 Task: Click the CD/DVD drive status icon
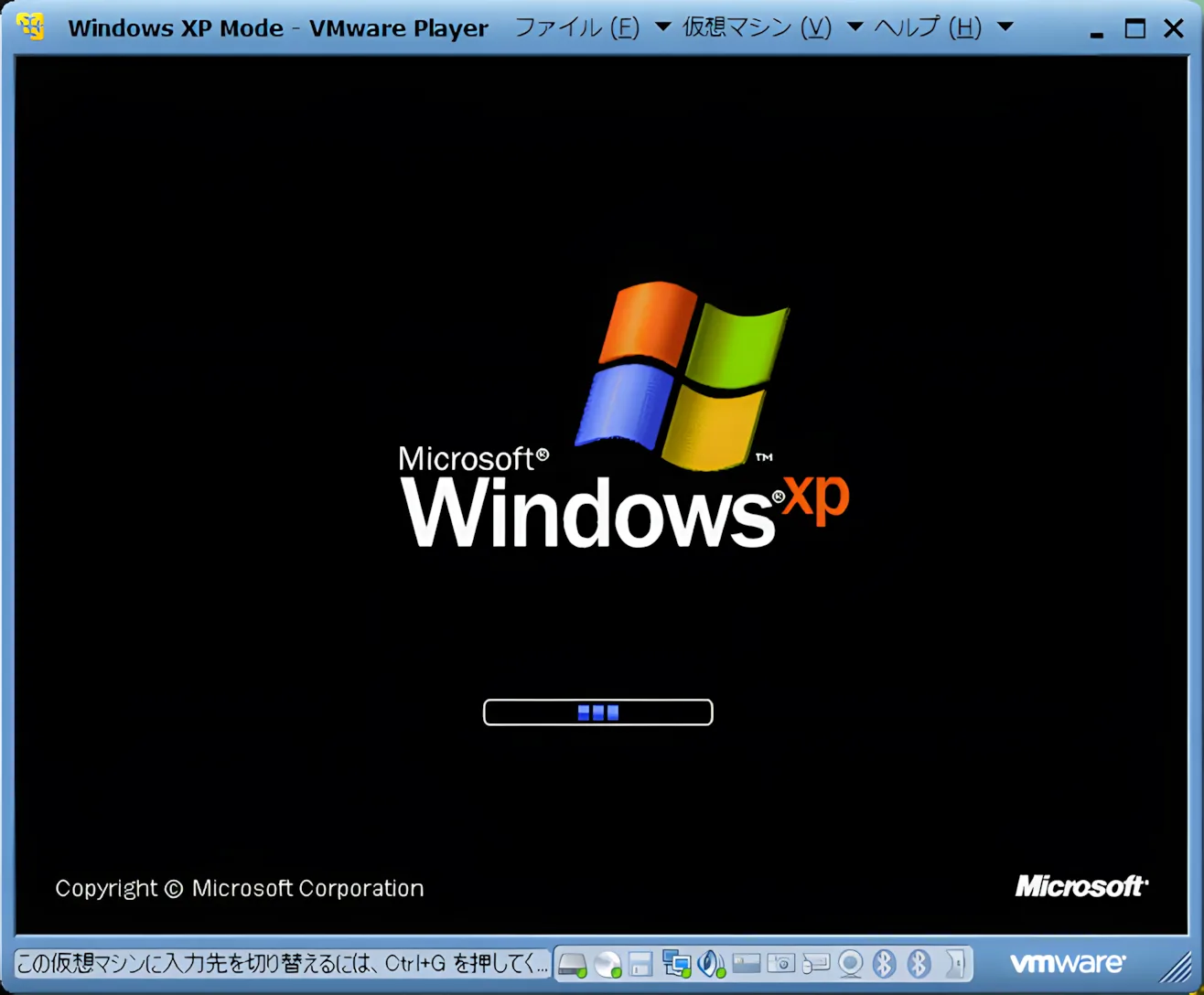coord(607,963)
